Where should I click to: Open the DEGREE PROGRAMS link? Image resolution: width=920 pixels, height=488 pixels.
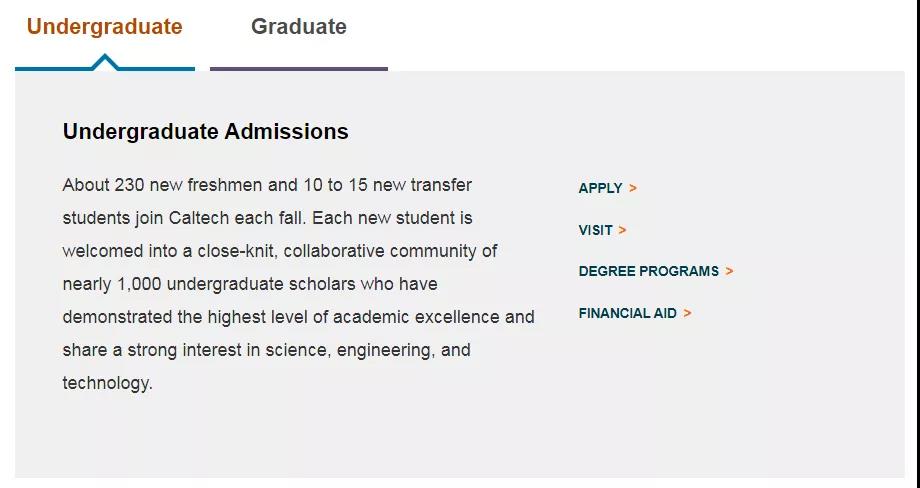648,271
